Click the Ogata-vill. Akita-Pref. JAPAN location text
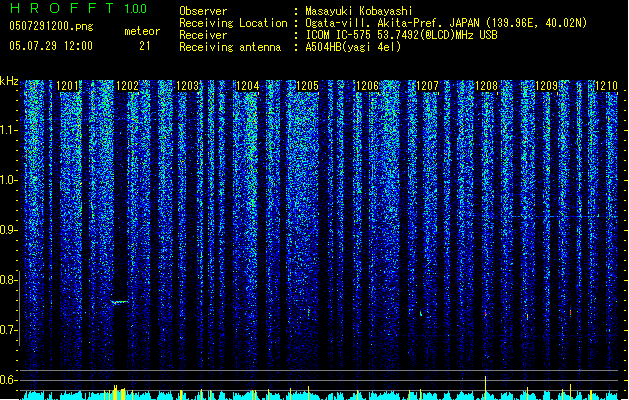 pos(446,23)
